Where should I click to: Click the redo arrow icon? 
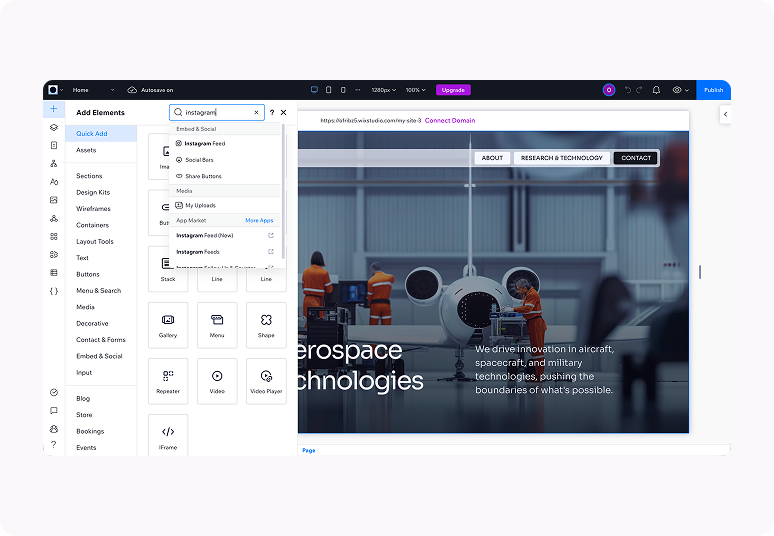(x=639, y=90)
